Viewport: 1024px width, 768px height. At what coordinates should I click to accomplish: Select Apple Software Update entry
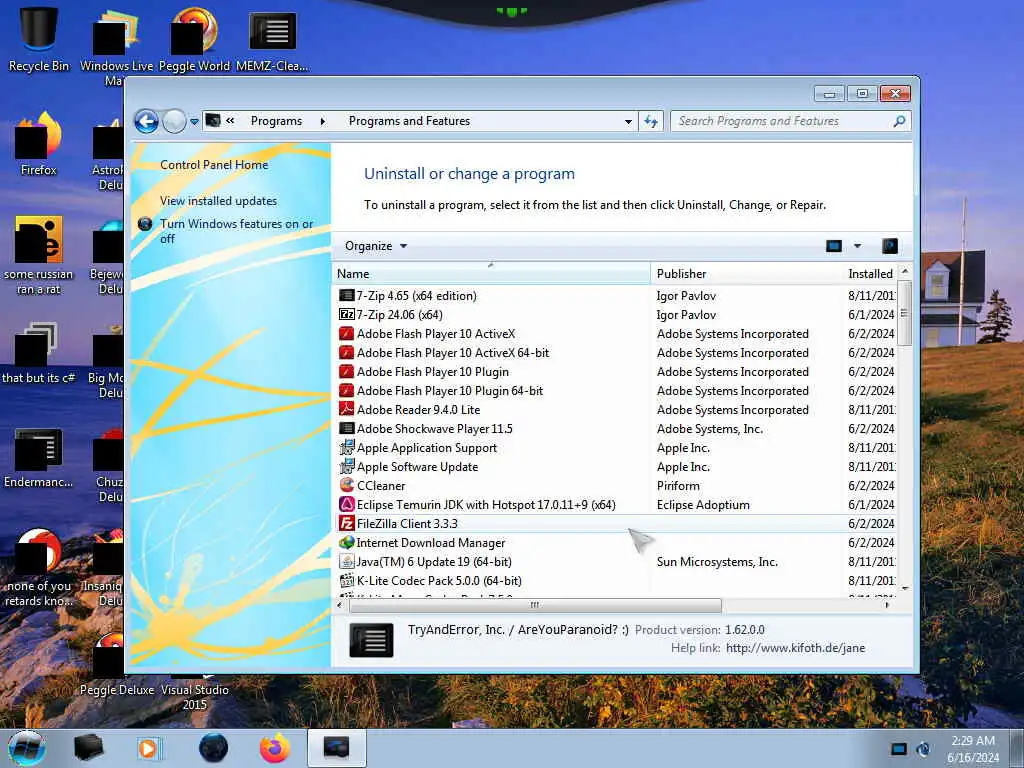[616, 467]
